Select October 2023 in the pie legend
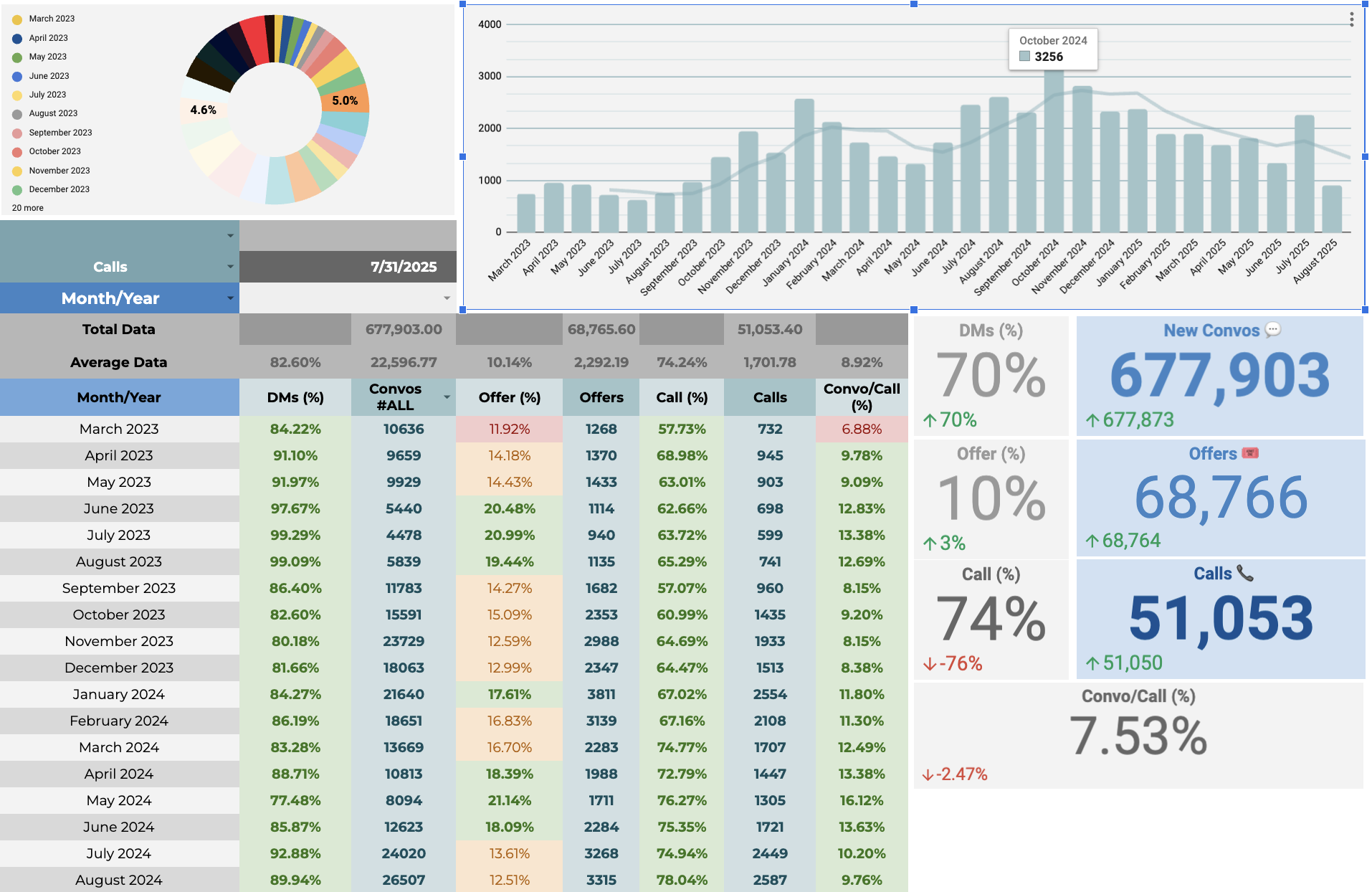Screen dimensions: 1372x892 coord(54,151)
